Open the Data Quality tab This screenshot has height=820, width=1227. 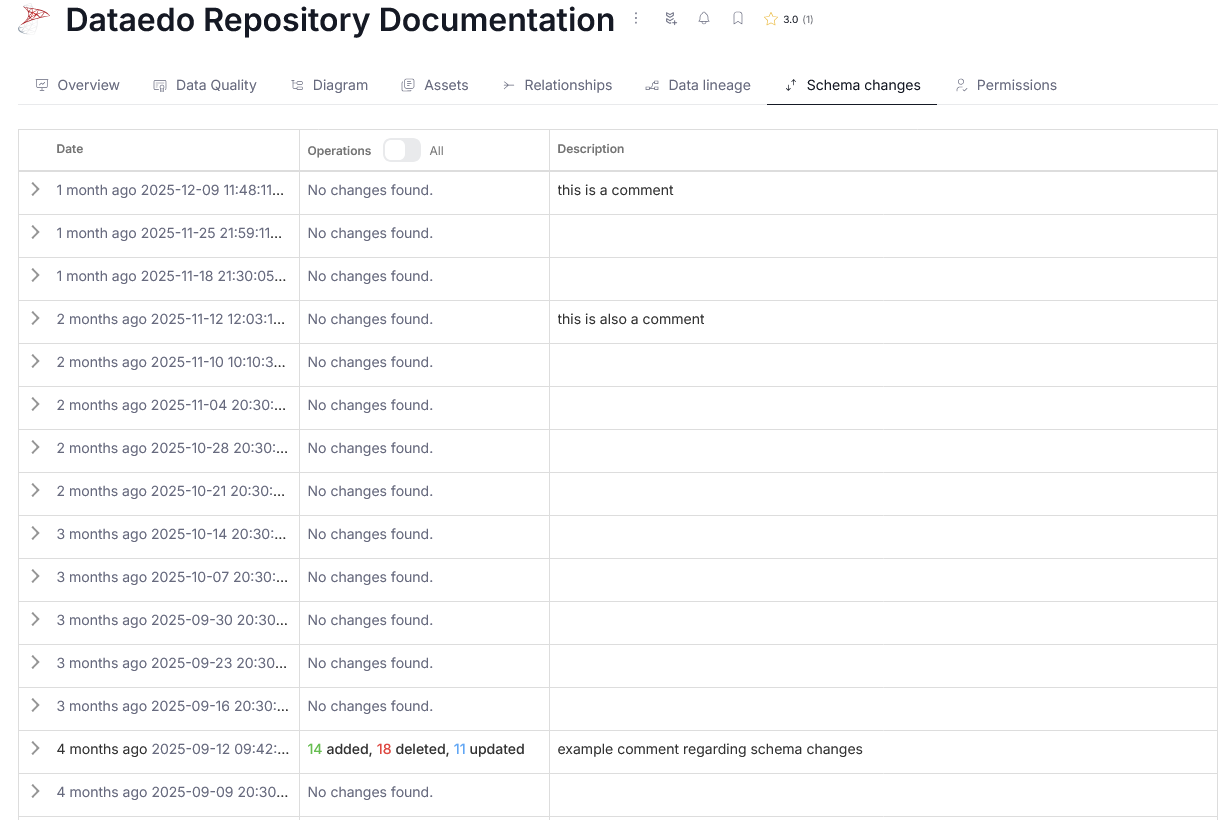coord(205,85)
